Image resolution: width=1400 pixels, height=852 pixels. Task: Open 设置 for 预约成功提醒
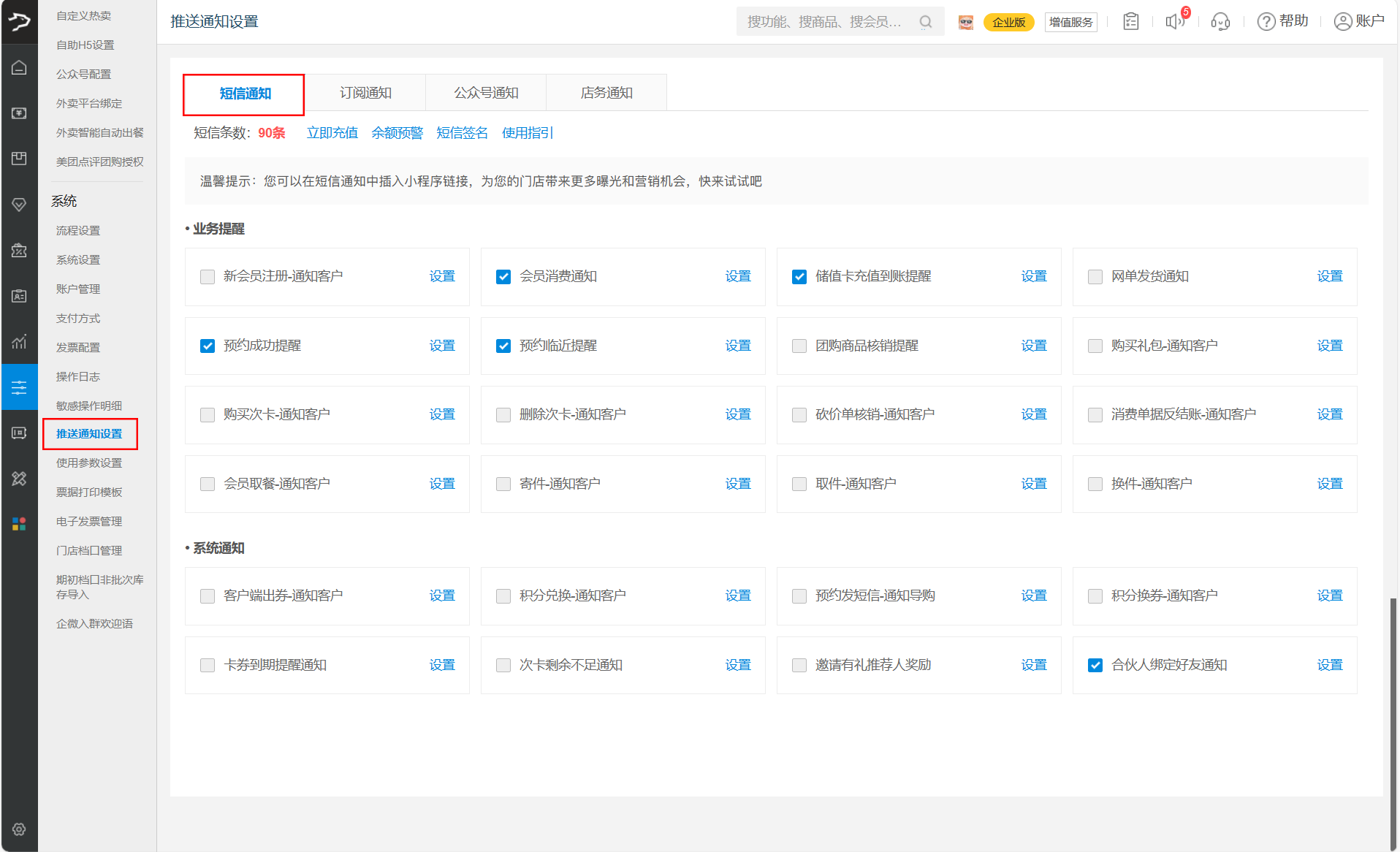pyautogui.click(x=442, y=346)
